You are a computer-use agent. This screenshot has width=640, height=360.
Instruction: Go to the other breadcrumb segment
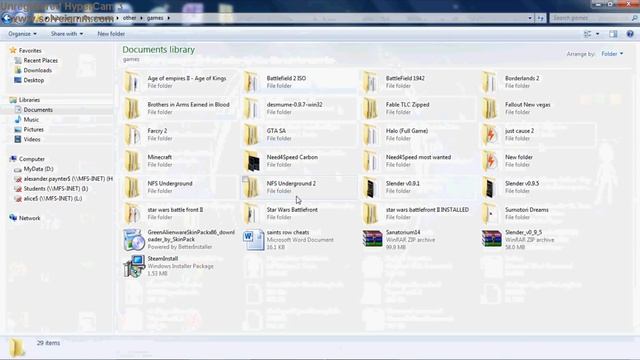[129, 18]
